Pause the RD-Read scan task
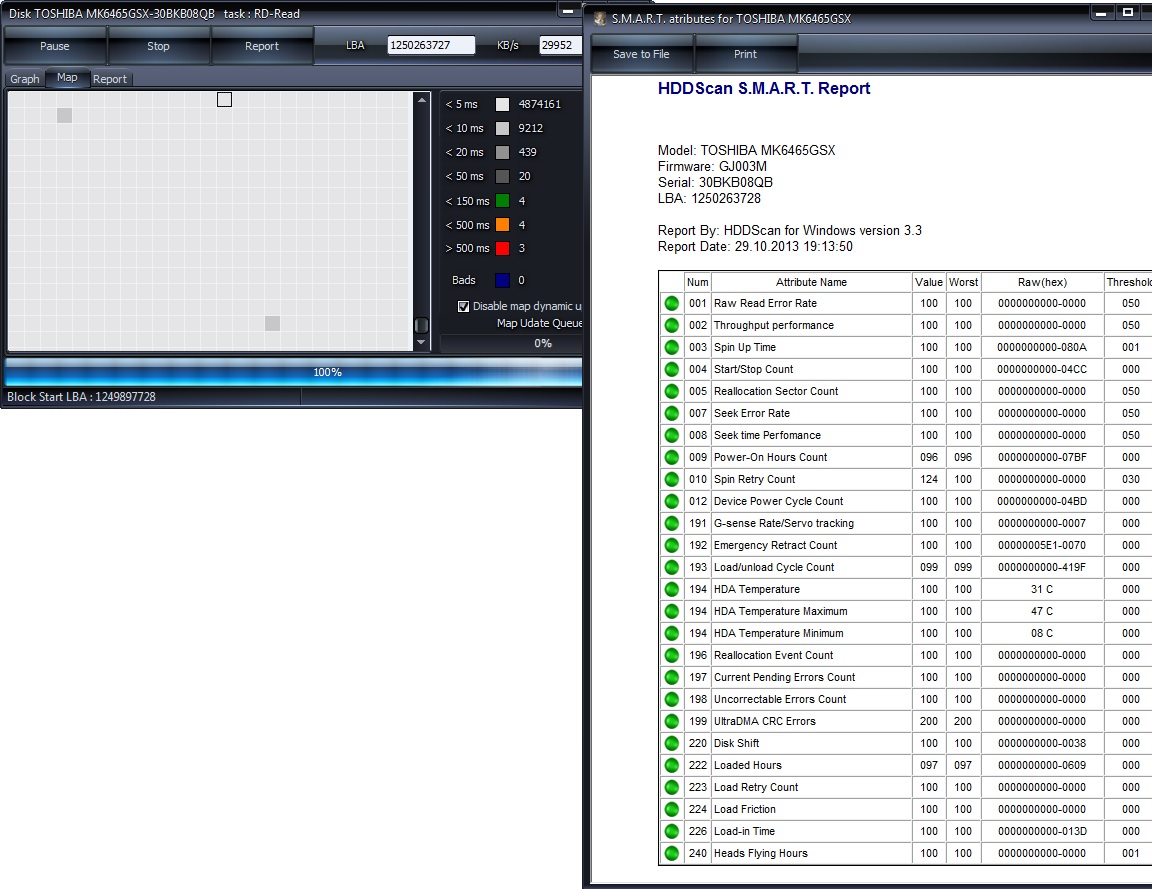 [x=55, y=46]
